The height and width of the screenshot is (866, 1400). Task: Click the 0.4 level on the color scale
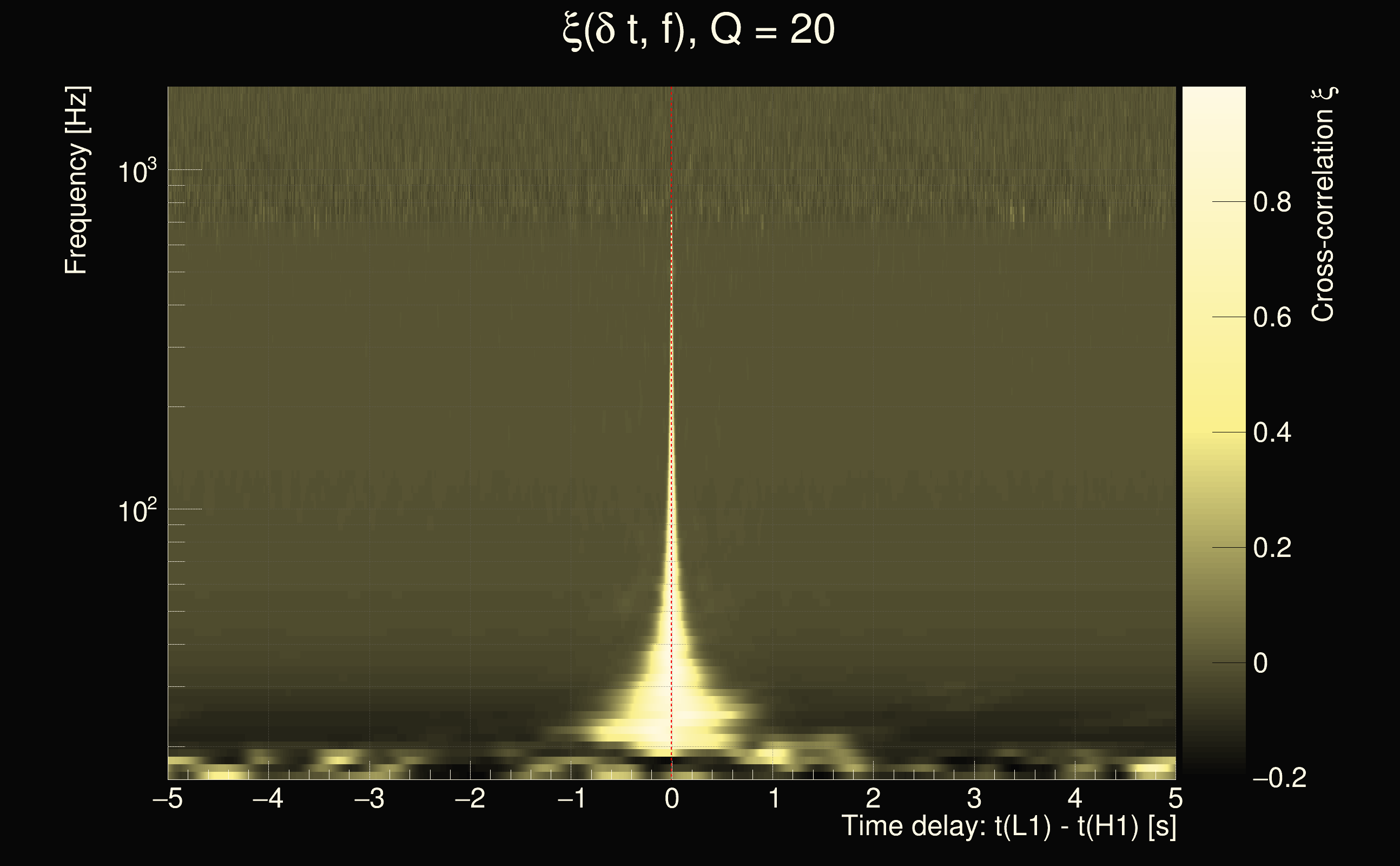pyautogui.click(x=1271, y=432)
